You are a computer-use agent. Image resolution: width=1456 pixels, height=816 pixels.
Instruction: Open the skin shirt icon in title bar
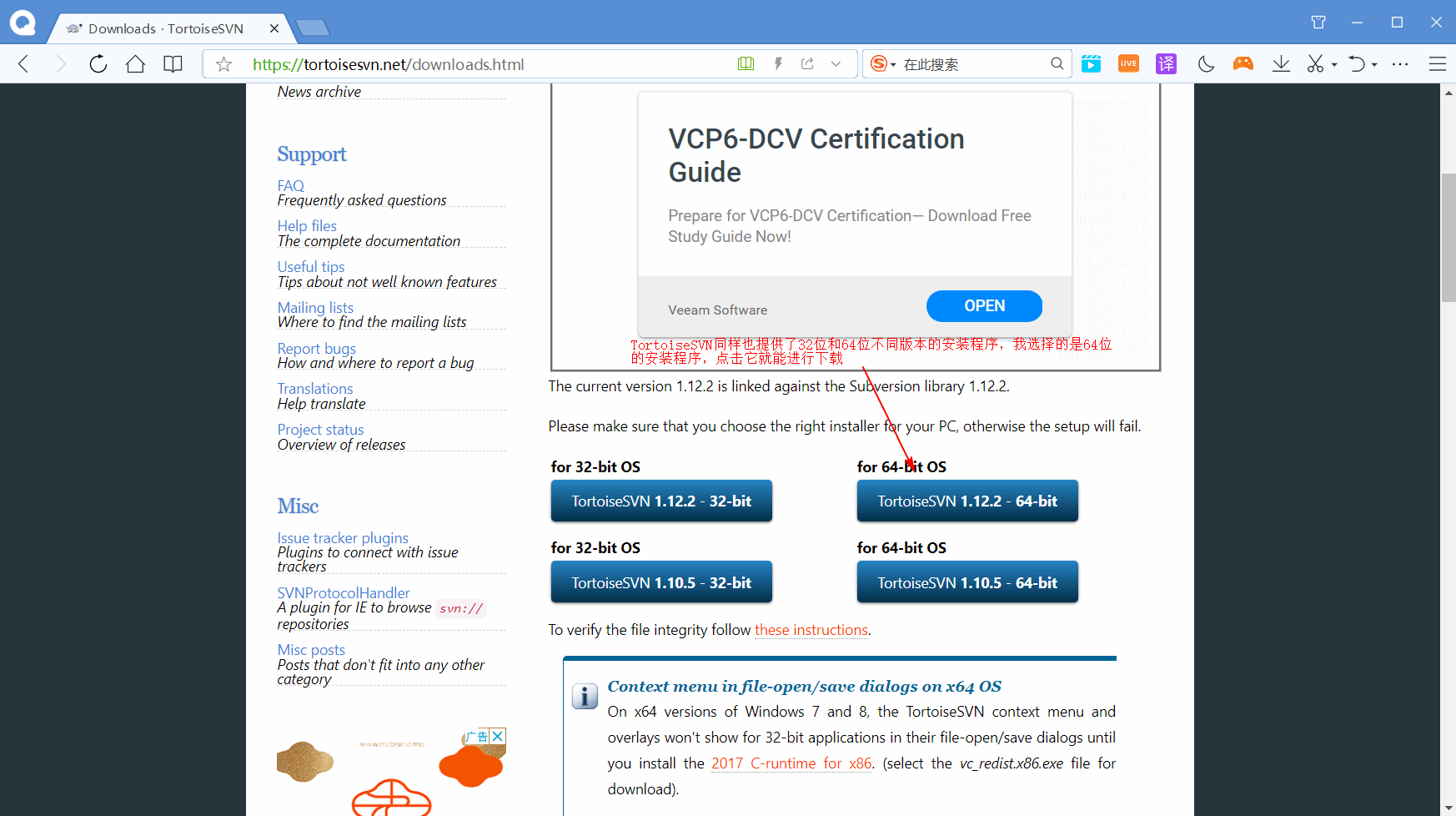pyautogui.click(x=1318, y=23)
